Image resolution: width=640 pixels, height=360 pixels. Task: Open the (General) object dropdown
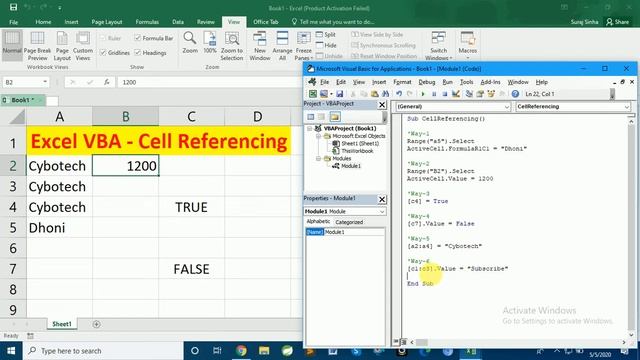point(507,107)
